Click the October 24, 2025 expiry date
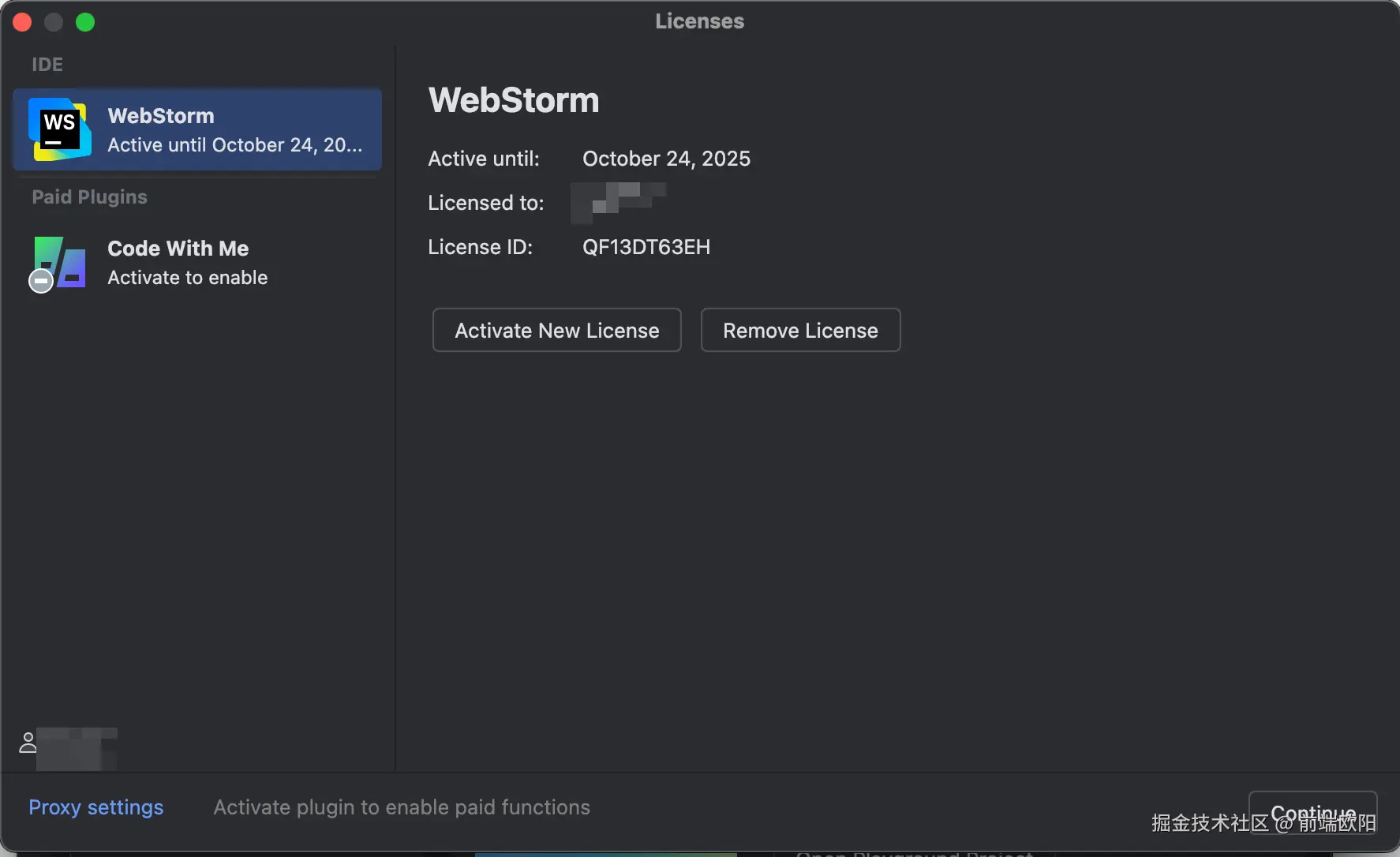 666,159
